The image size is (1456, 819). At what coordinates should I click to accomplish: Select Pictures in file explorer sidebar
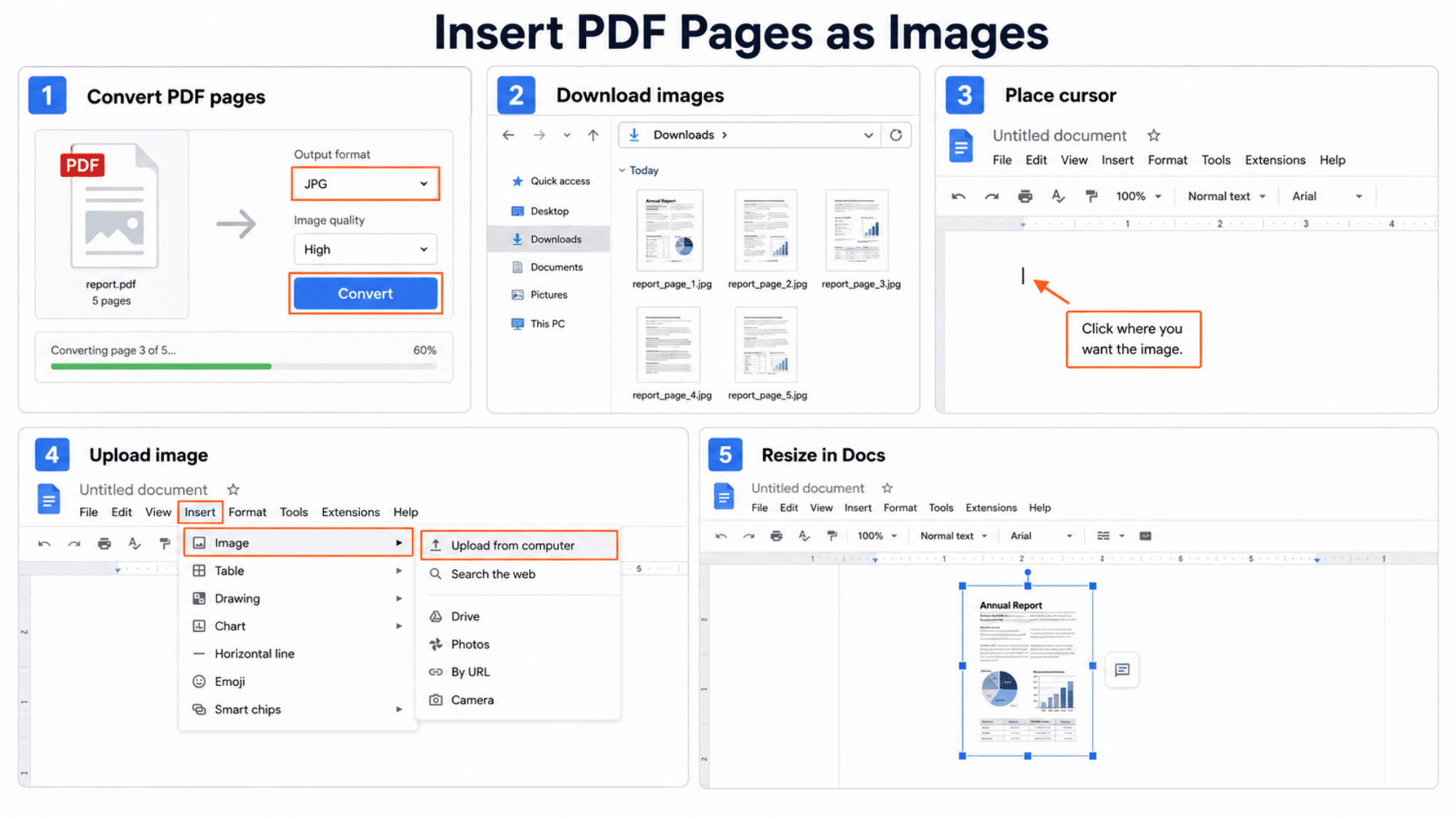(x=539, y=295)
